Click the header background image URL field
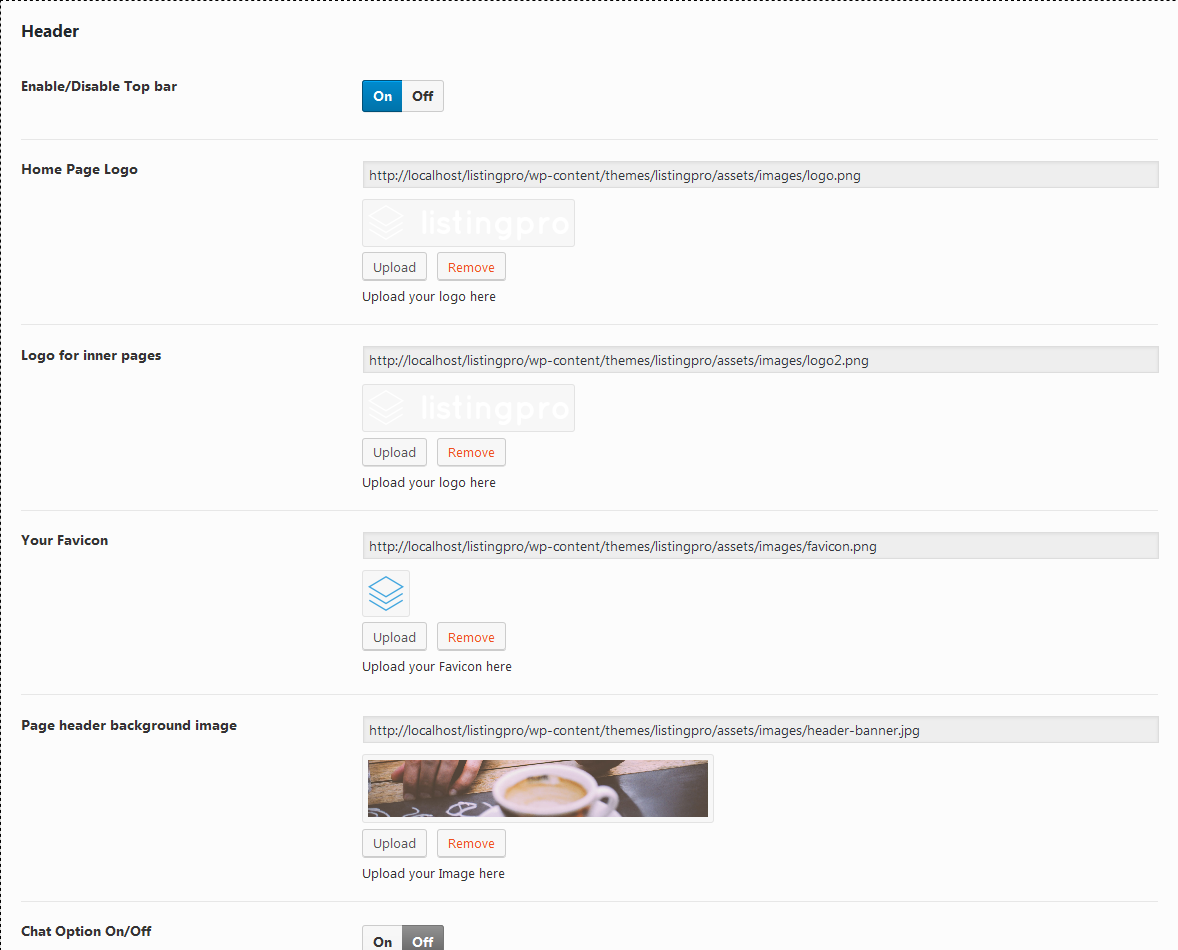Screen dimensions: 1178x950 click(760, 730)
